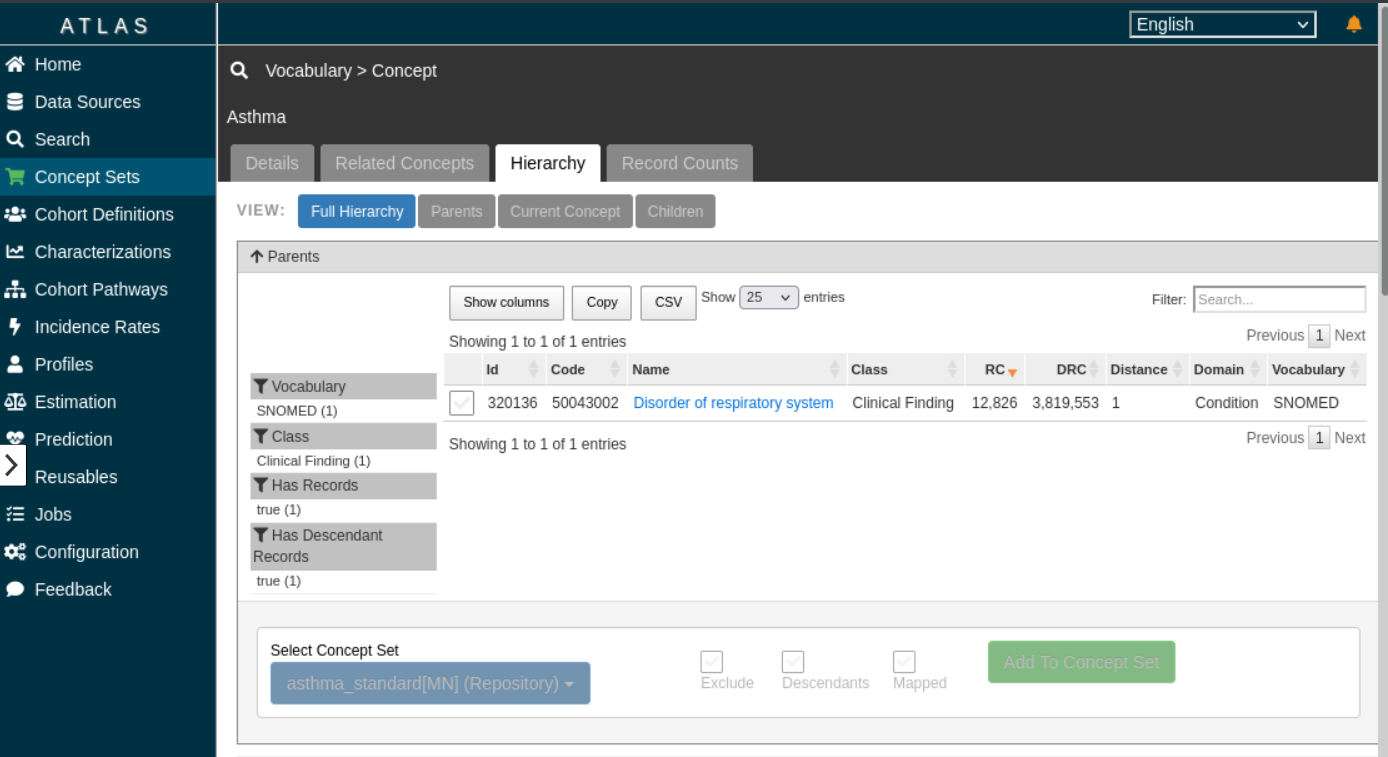Open the English language dropdown
Viewport: 1388px width, 757px height.
pyautogui.click(x=1222, y=25)
